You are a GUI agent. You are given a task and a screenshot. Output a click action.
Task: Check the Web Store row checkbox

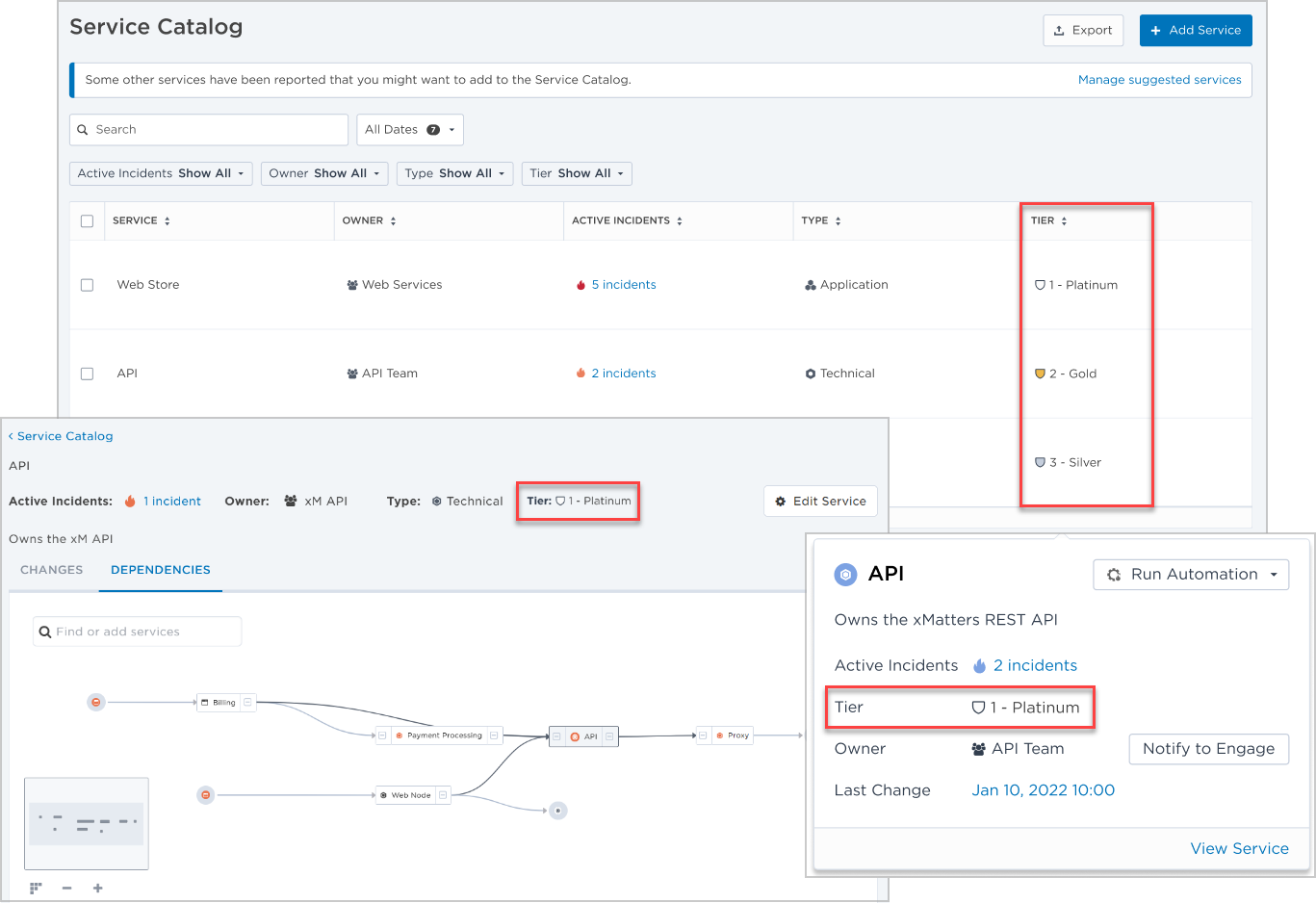88,285
